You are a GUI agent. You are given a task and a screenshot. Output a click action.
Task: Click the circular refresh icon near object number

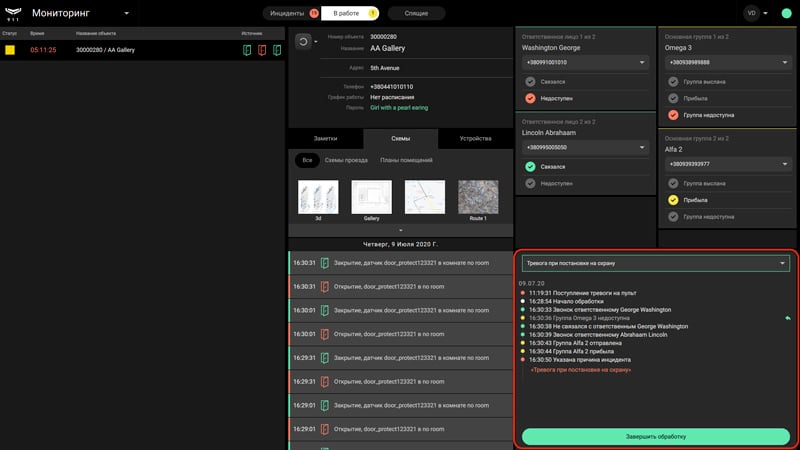click(303, 41)
